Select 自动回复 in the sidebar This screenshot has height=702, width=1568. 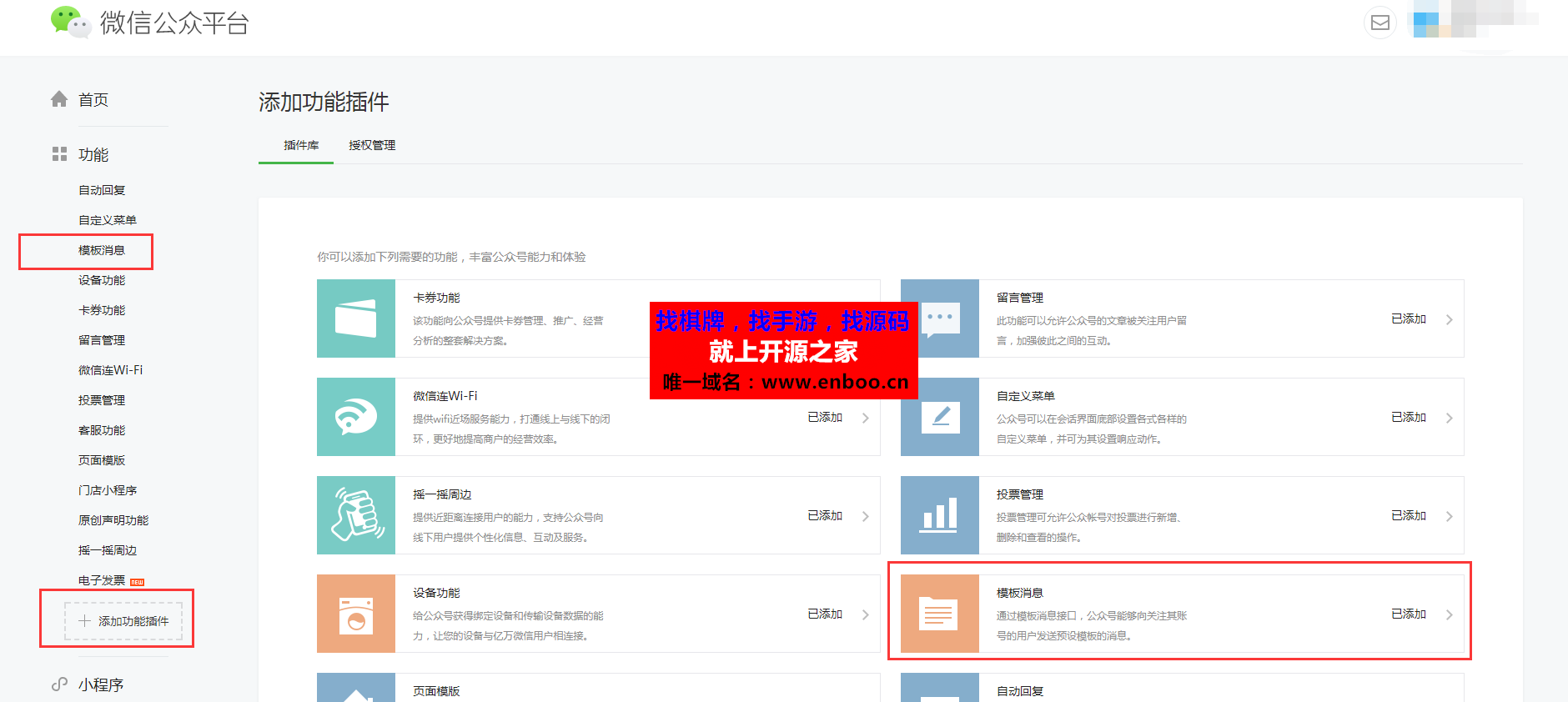click(x=102, y=190)
